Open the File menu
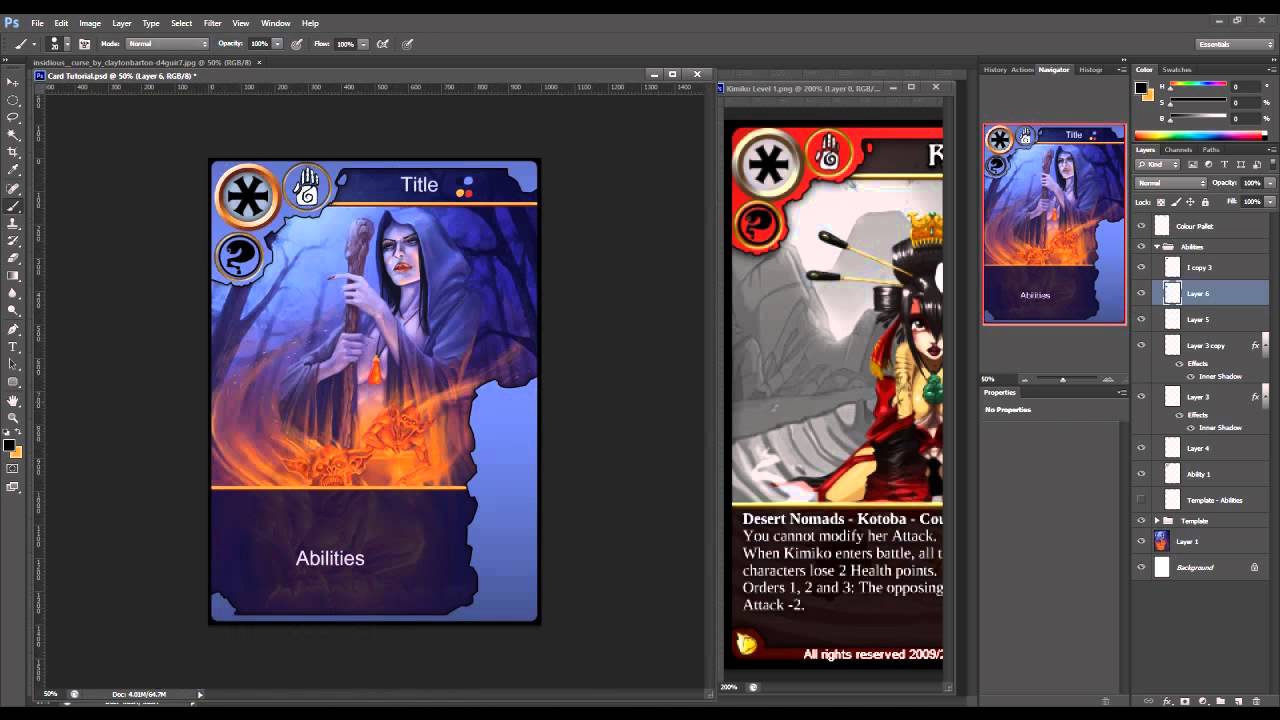This screenshot has height=720, width=1280. 37,23
